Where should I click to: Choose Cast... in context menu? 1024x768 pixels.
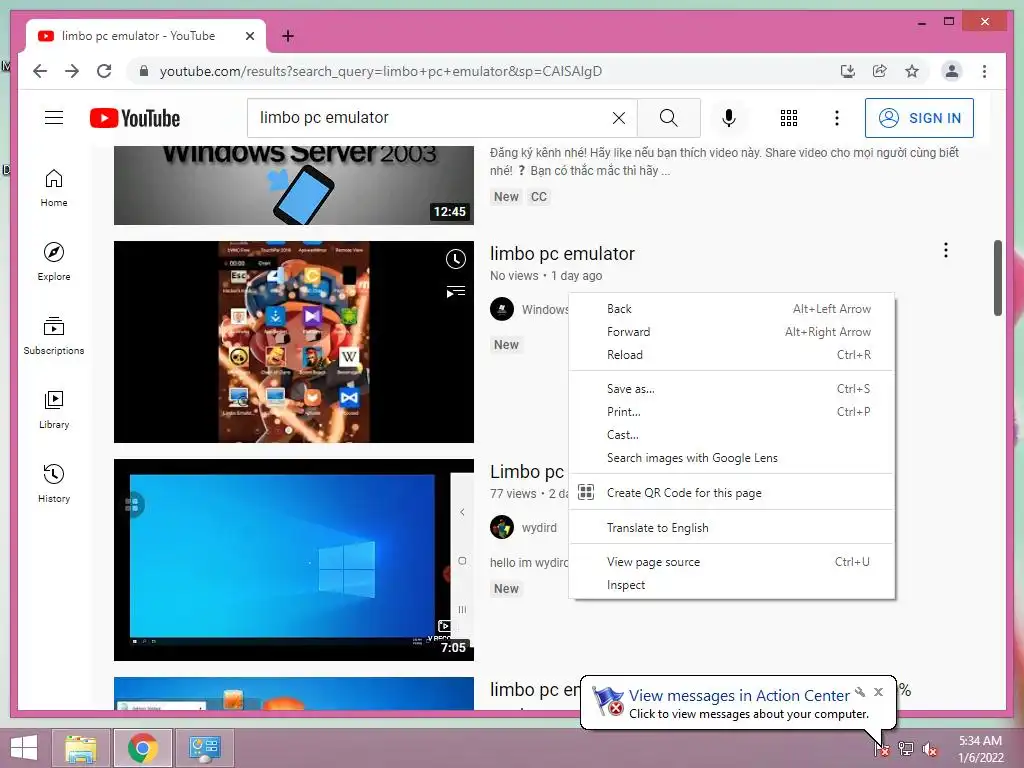pyautogui.click(x=731, y=435)
